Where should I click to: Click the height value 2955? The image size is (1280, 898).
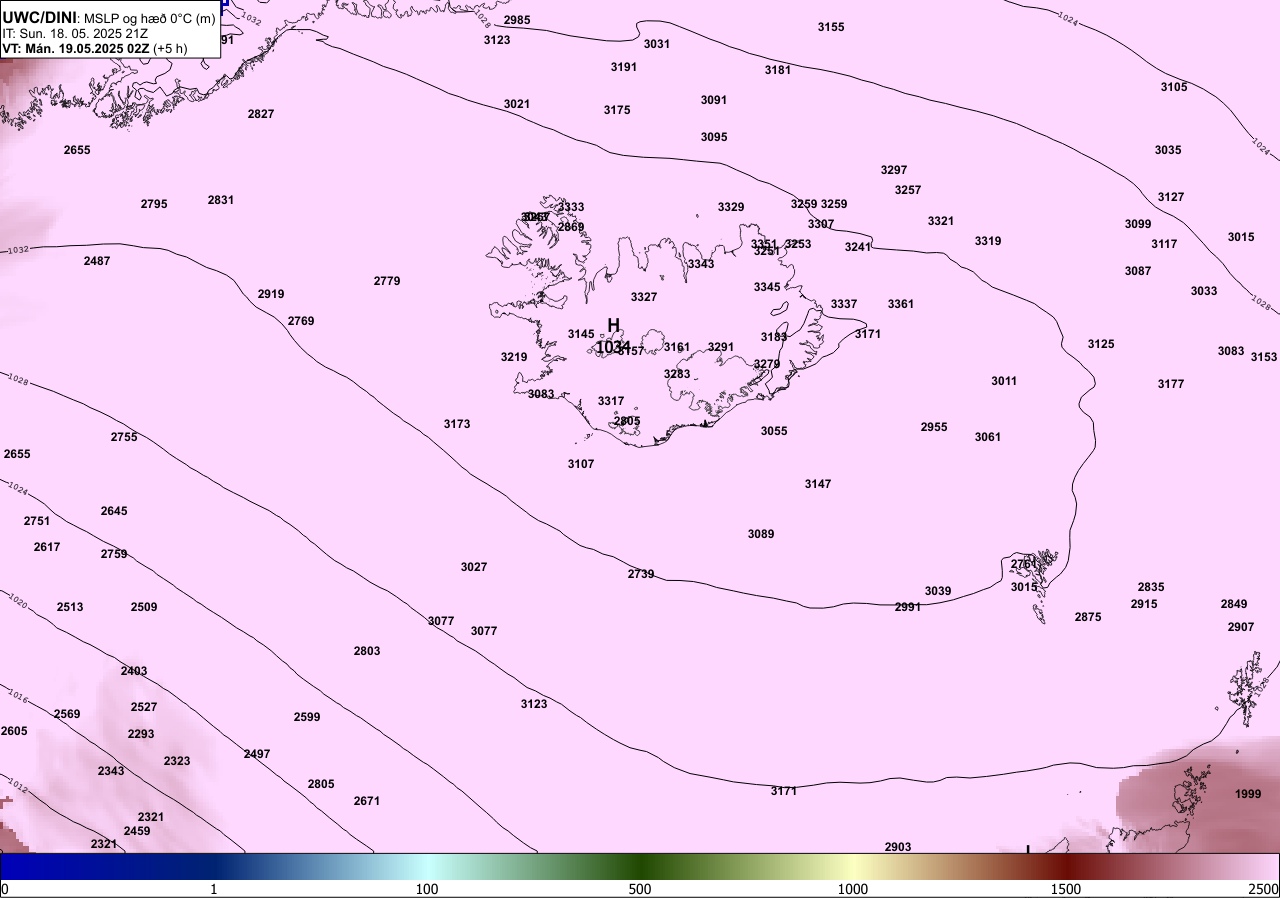(x=934, y=427)
